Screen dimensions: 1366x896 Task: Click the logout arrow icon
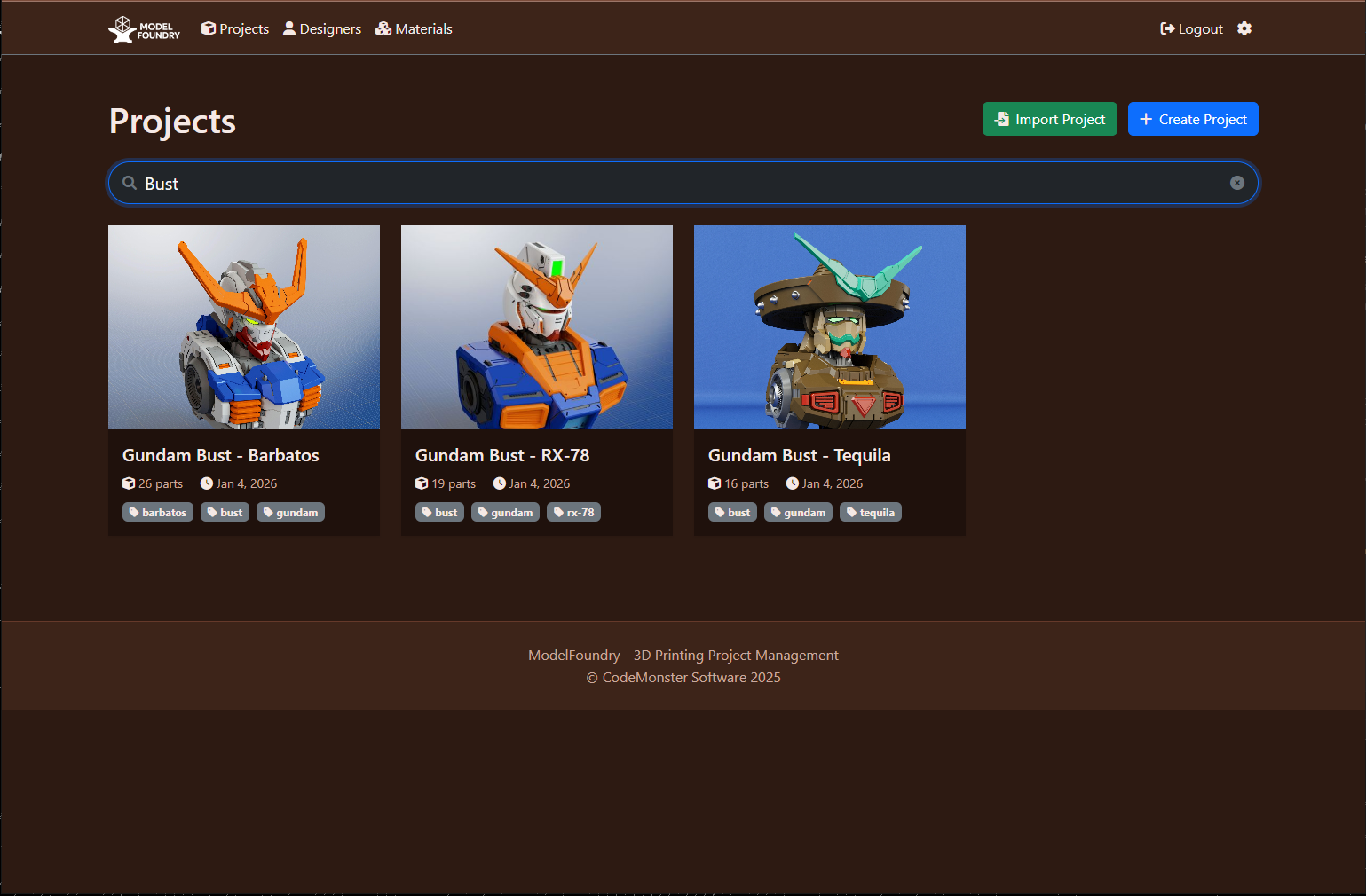1165,28
